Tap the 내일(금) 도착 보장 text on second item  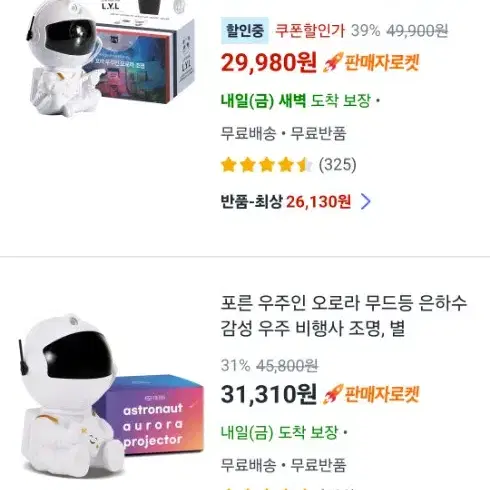tap(279, 432)
